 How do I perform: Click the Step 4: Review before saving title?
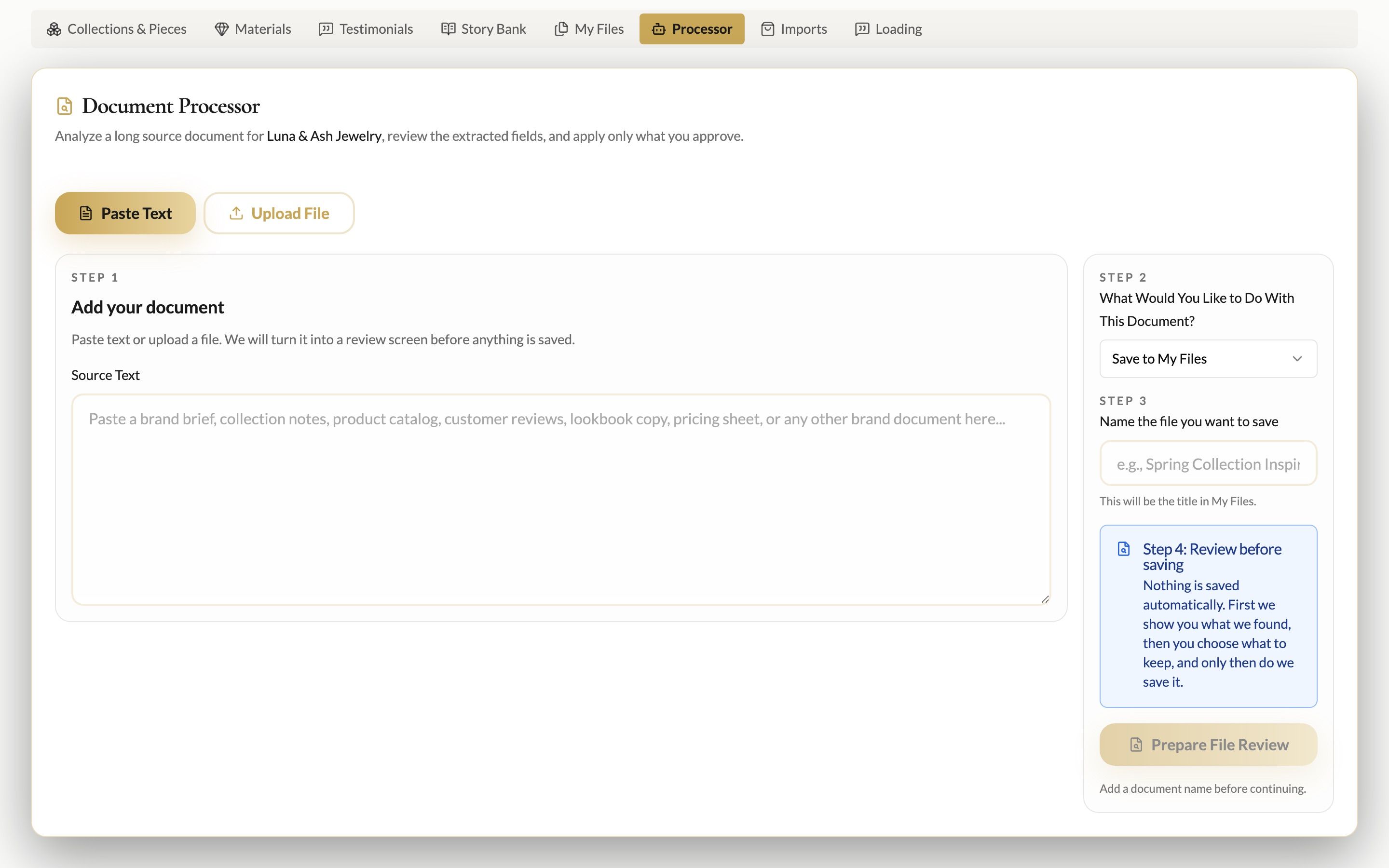pyautogui.click(x=1212, y=556)
